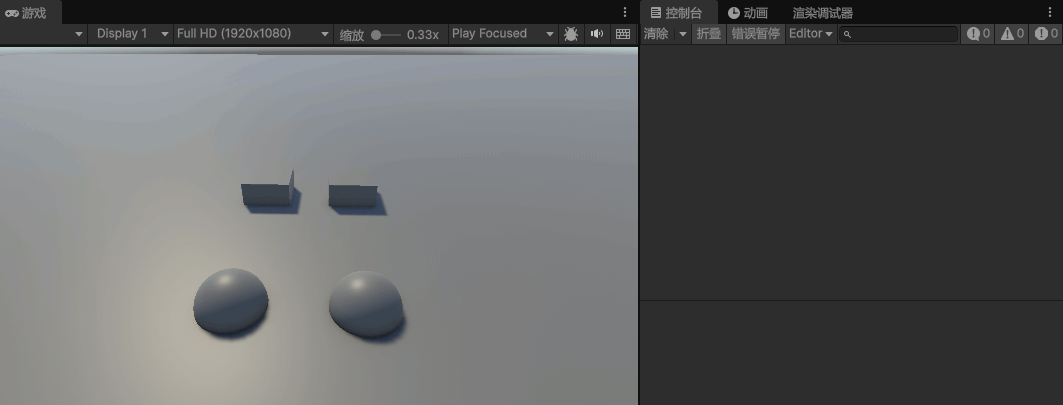This screenshot has height=405, width=1063.
Task: Open the Editor dropdown in the console
Action: (x=810, y=34)
